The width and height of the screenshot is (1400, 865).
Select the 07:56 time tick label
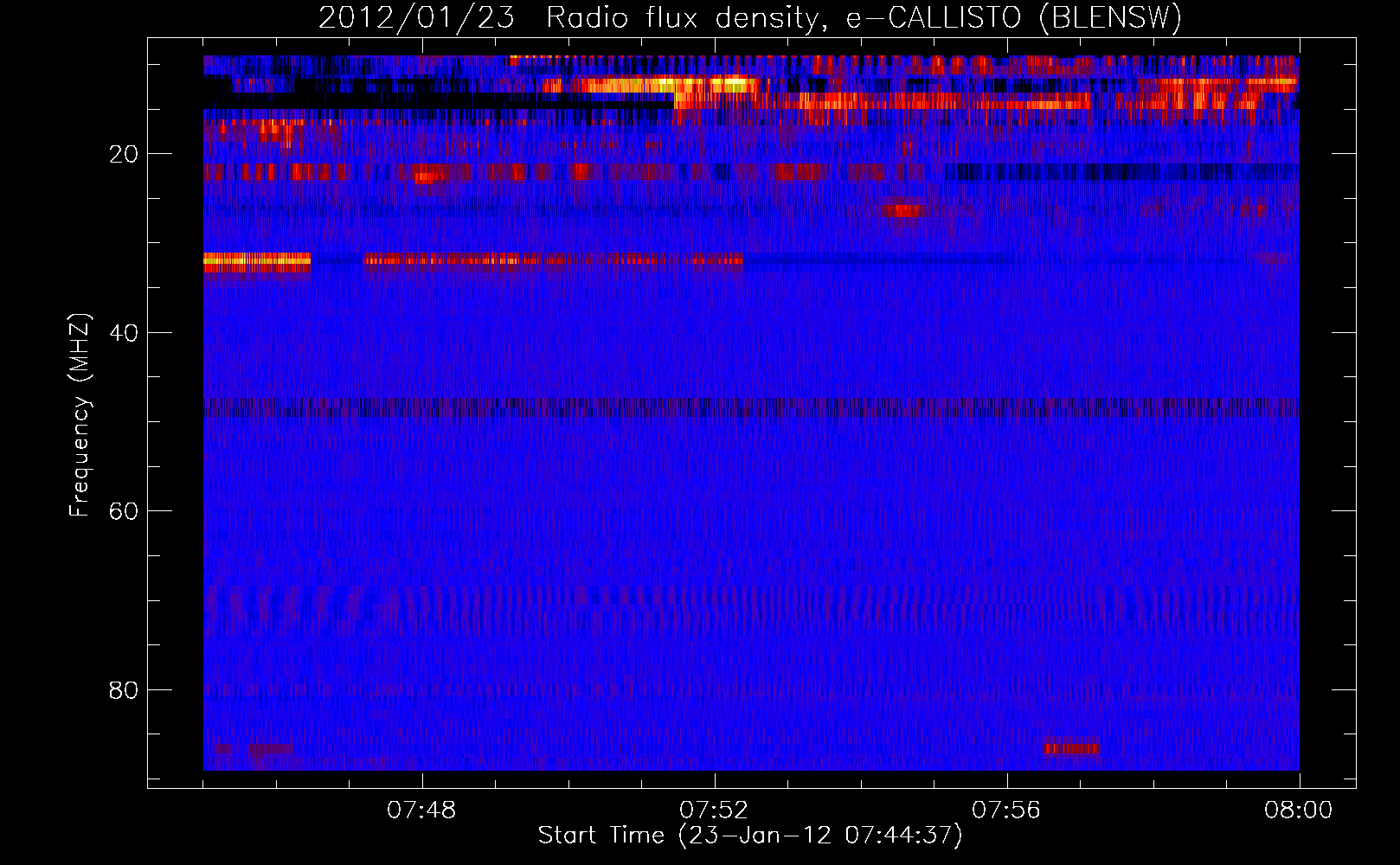point(1006,811)
